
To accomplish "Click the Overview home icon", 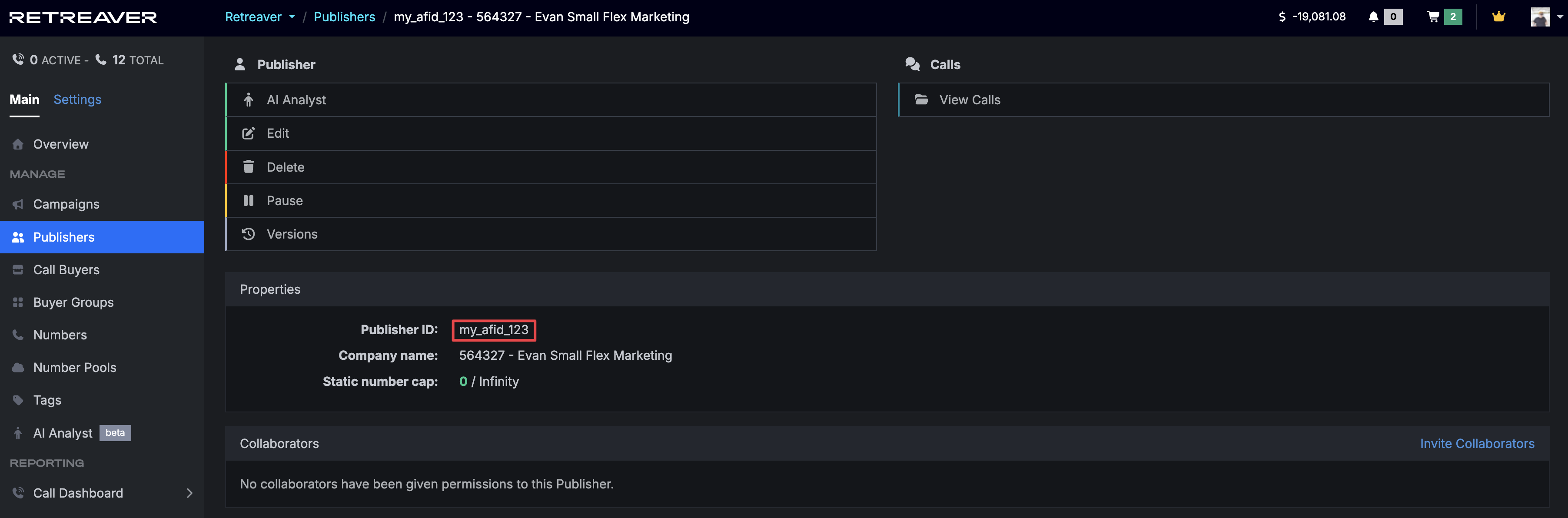I will point(18,144).
